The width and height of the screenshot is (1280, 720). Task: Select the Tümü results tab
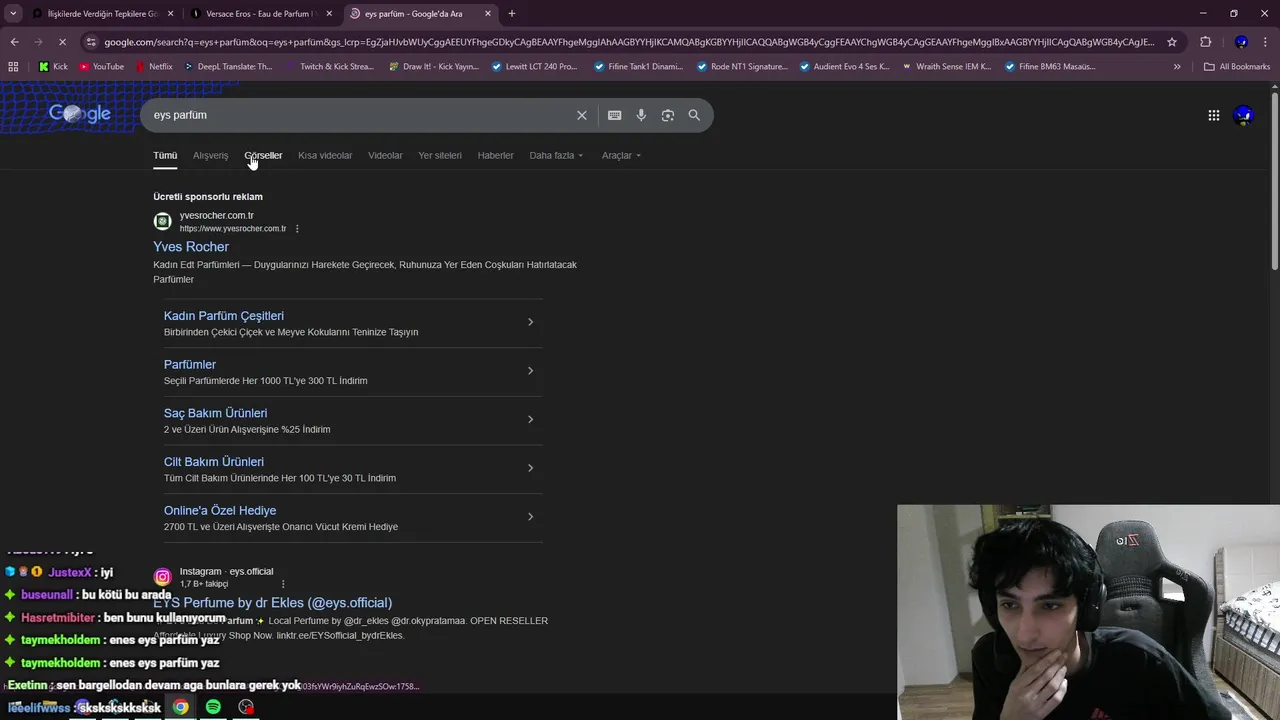pos(165,155)
